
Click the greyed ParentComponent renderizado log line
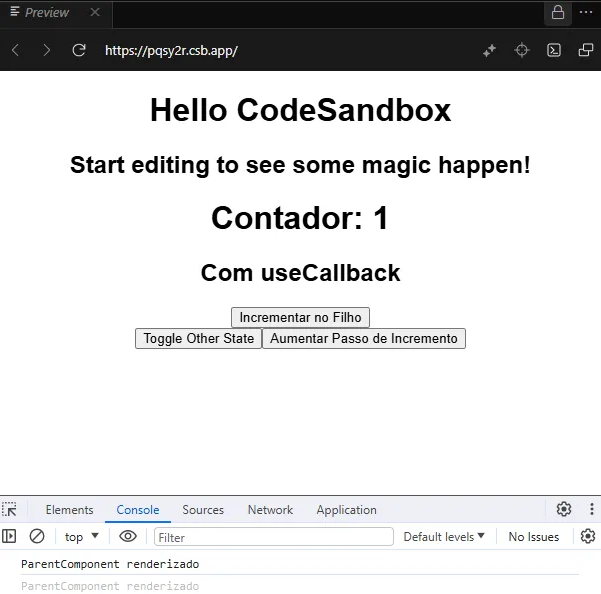[x=110, y=586]
